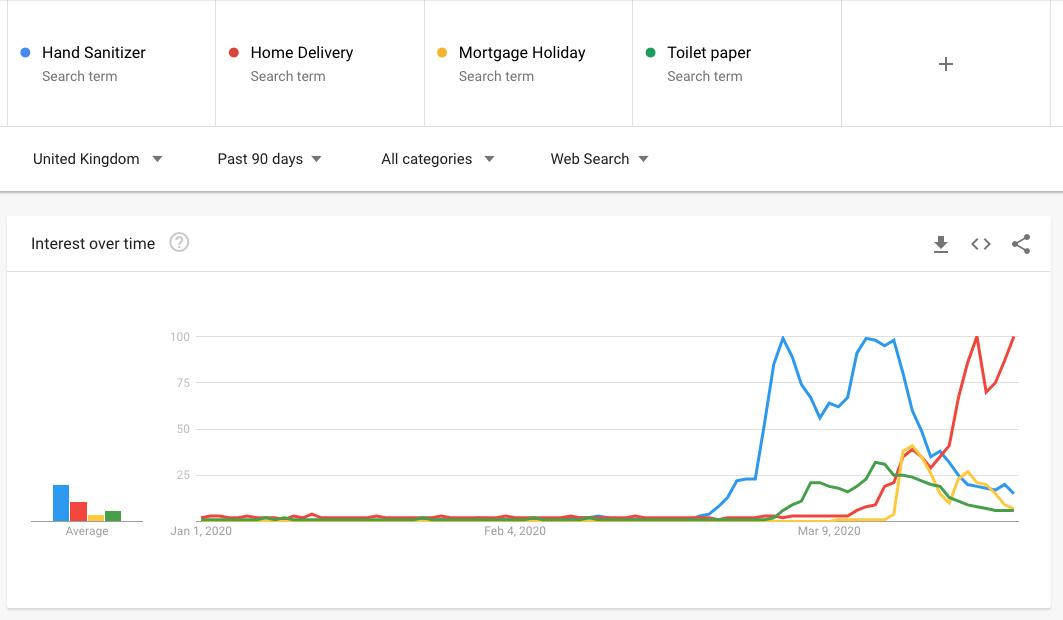Share the Interest over time chart
Image resolution: width=1063 pixels, height=620 pixels.
click(x=1020, y=244)
